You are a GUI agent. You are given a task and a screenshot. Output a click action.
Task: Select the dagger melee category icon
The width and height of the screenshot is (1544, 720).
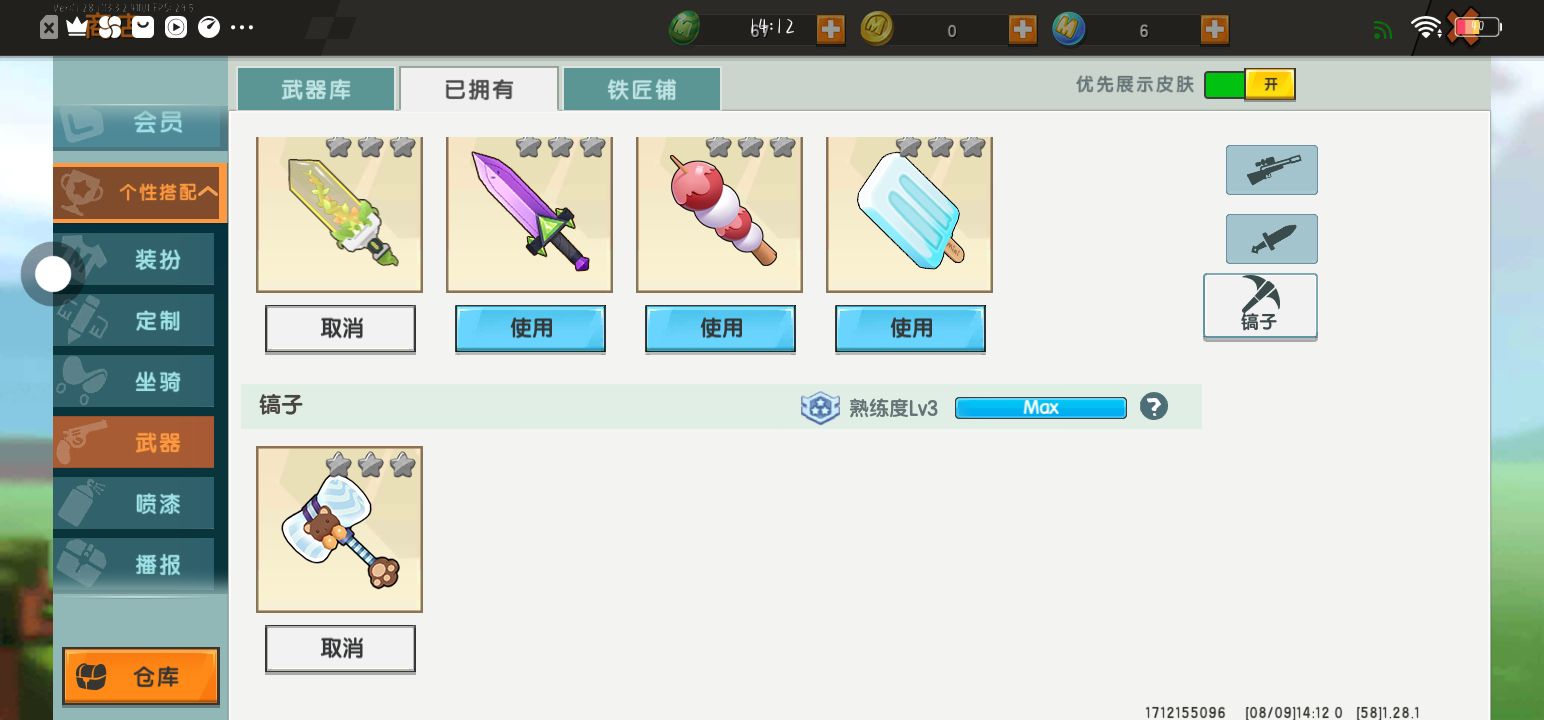(x=1271, y=239)
